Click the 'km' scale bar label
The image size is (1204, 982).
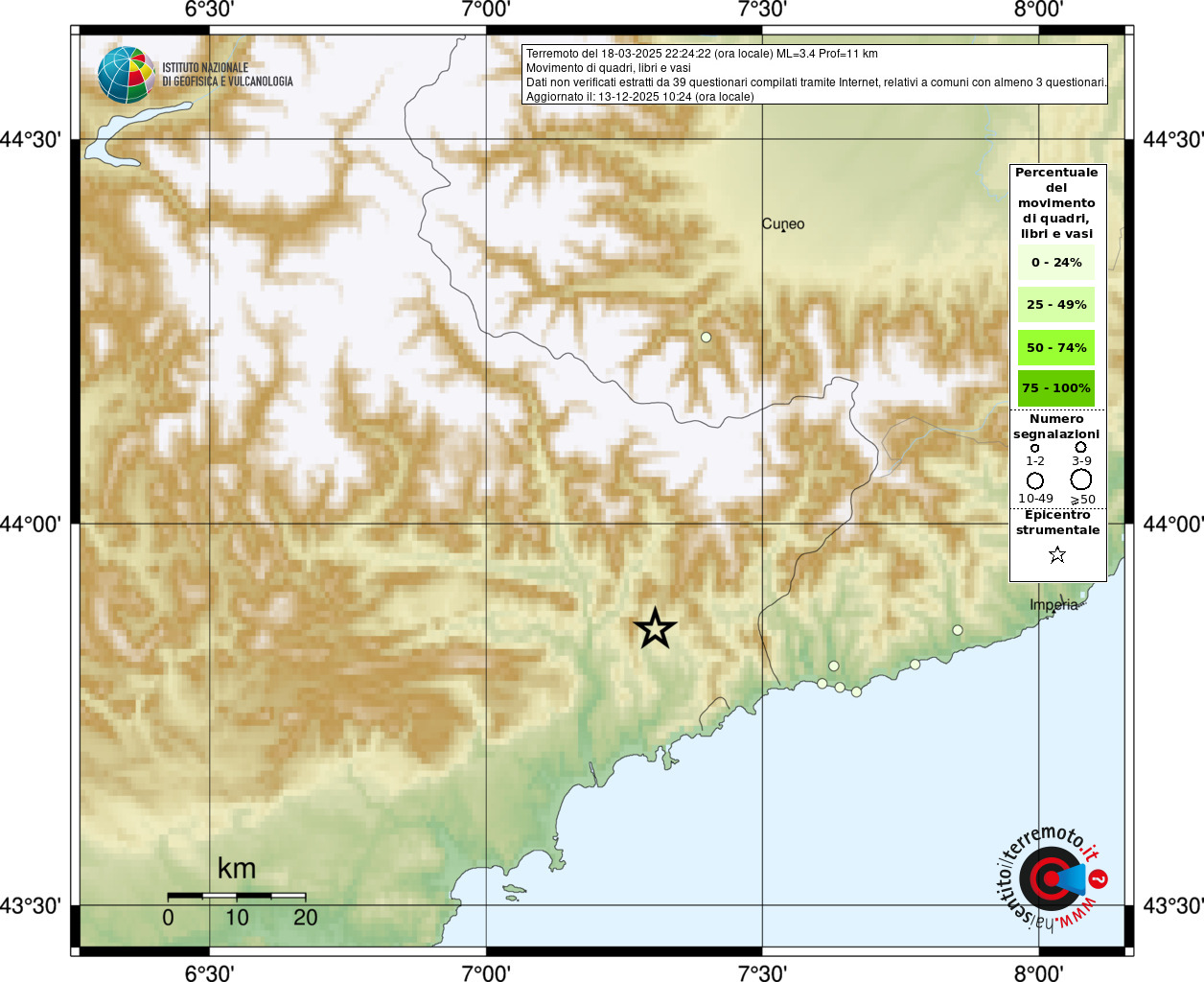click(237, 869)
